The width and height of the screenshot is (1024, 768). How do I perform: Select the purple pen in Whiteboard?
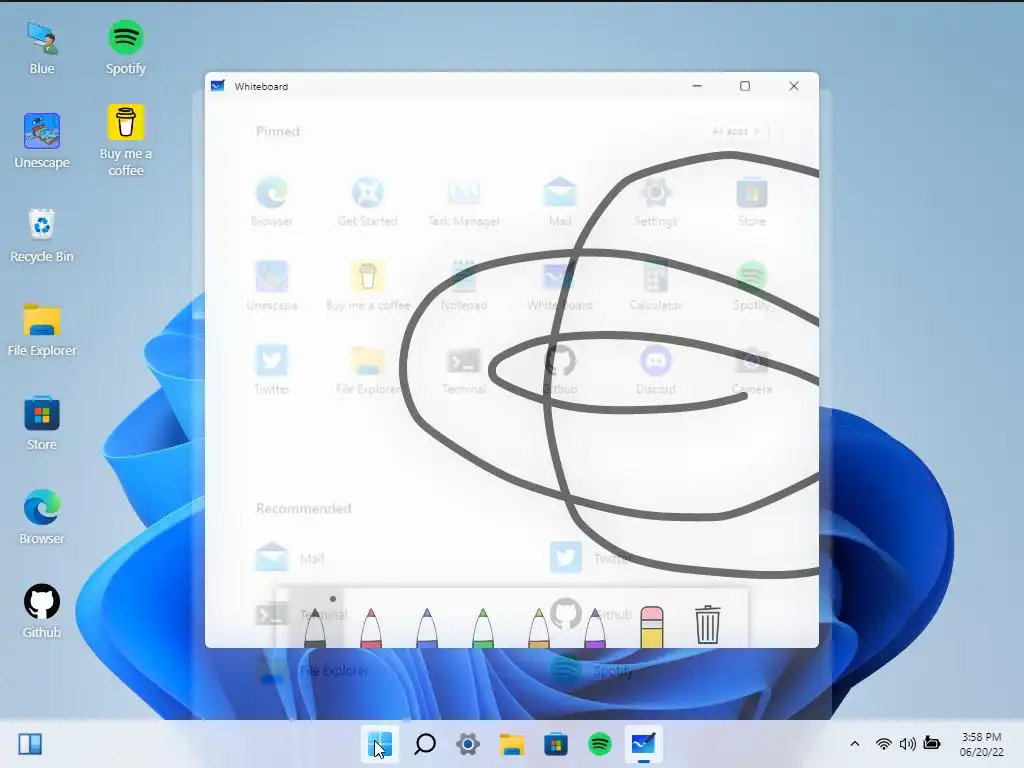(595, 628)
